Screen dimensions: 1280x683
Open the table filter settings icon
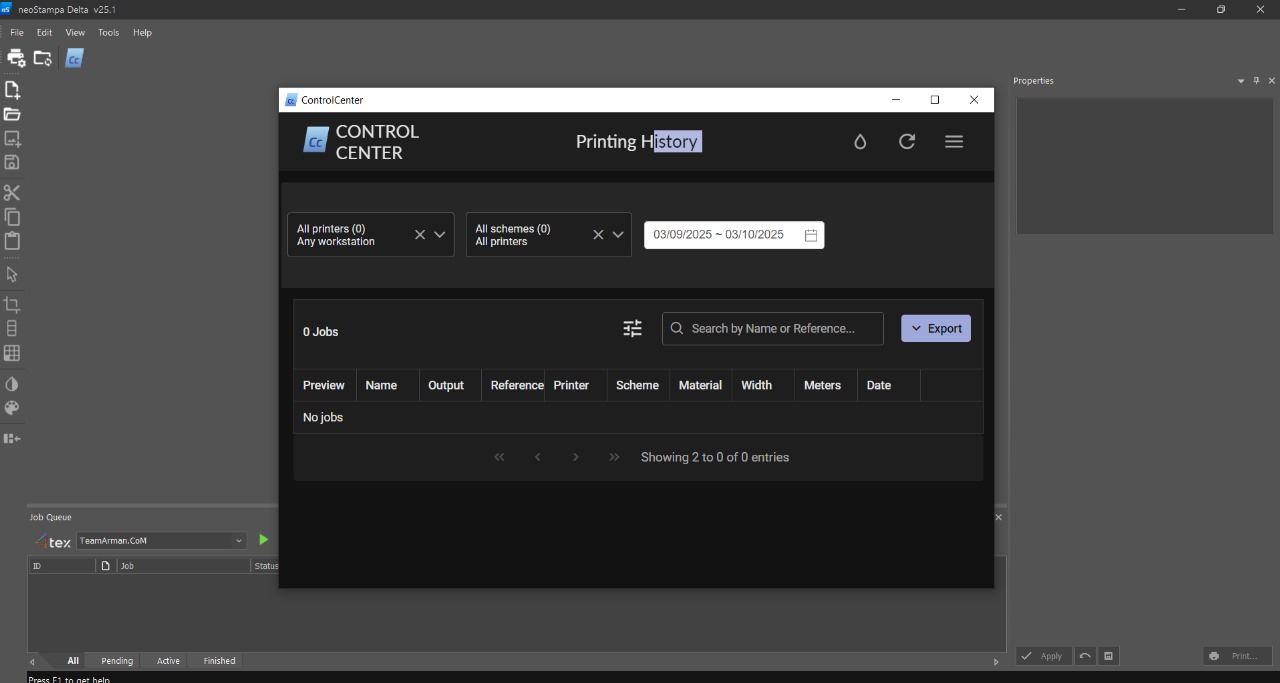(x=632, y=328)
